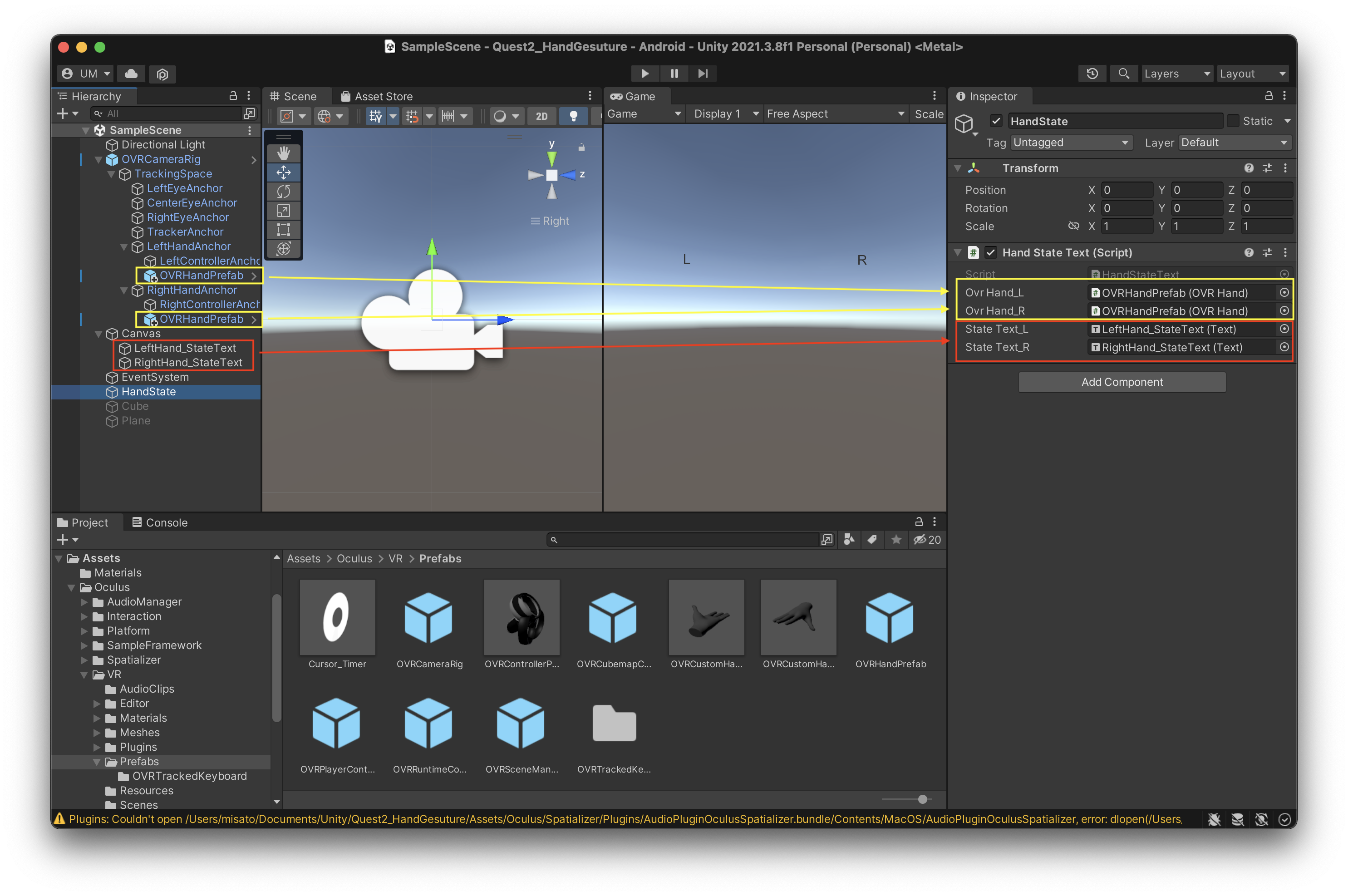Click the Step frame button
Screen dimensions: 1348x896
(x=703, y=73)
